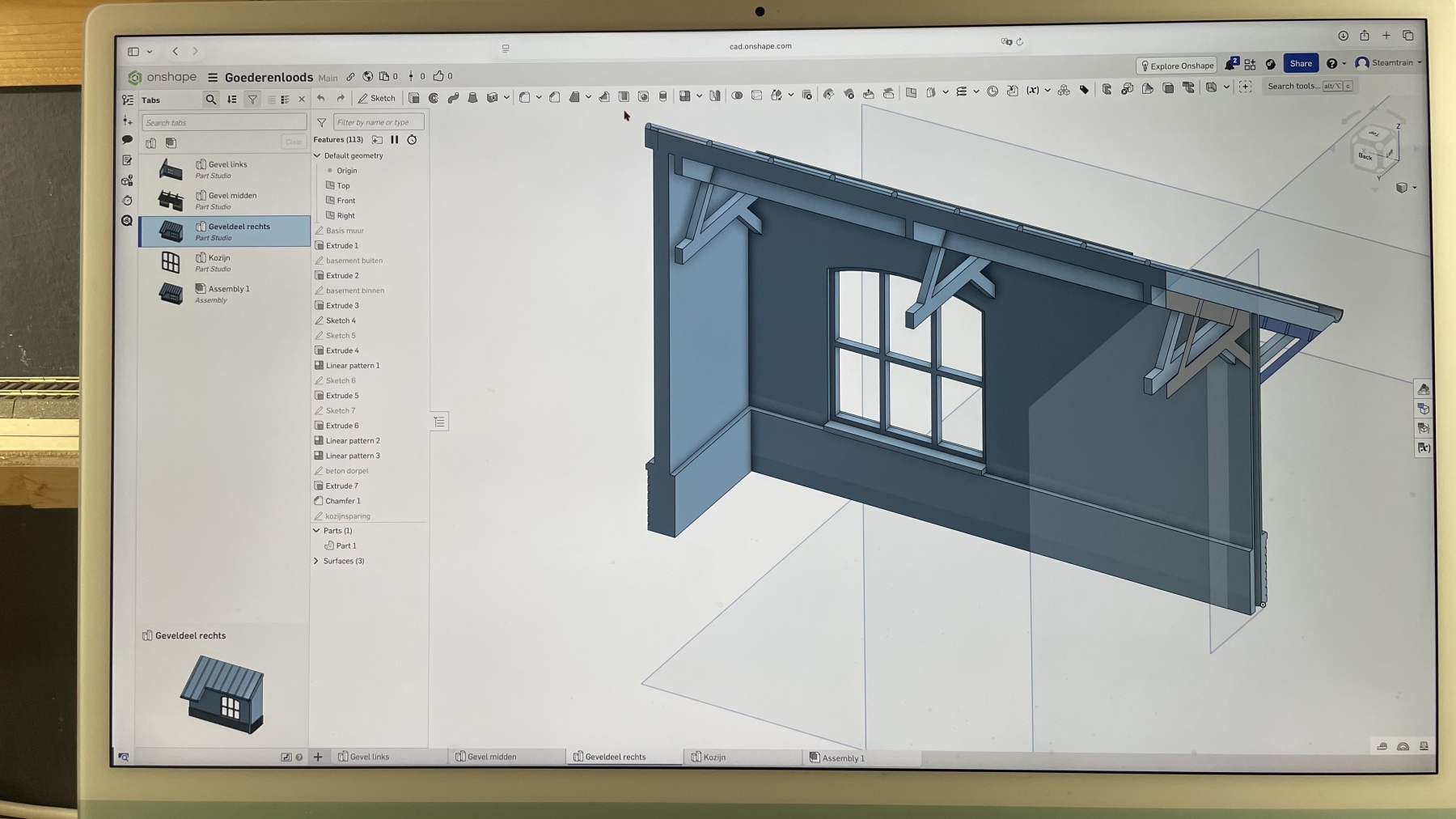The image size is (1456, 819).
Task: Click the undo arrow in toolbar
Action: [x=321, y=98]
